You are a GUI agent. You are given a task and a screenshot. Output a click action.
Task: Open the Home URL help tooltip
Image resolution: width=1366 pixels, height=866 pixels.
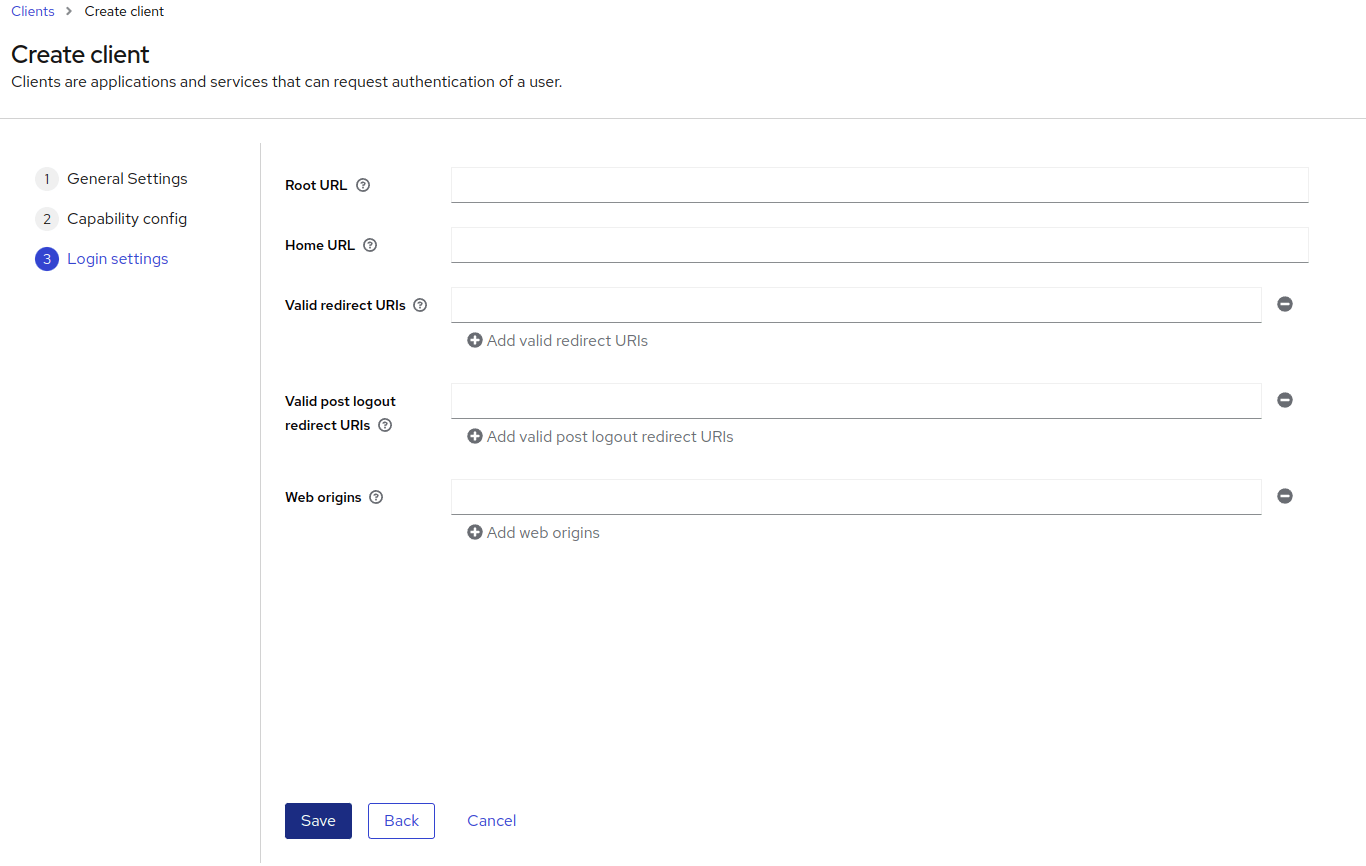370,245
